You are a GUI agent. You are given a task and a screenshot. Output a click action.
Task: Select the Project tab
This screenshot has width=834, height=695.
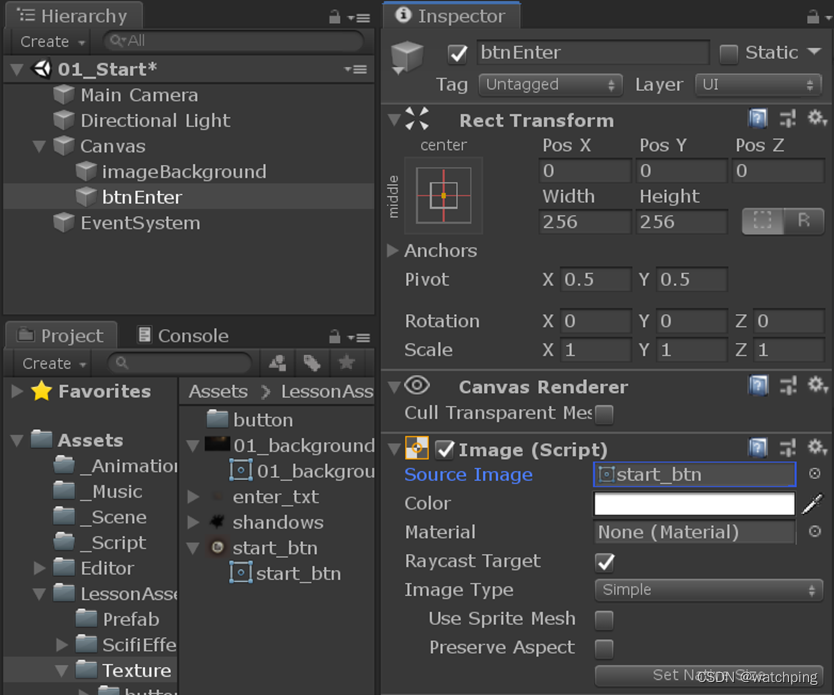[61, 336]
